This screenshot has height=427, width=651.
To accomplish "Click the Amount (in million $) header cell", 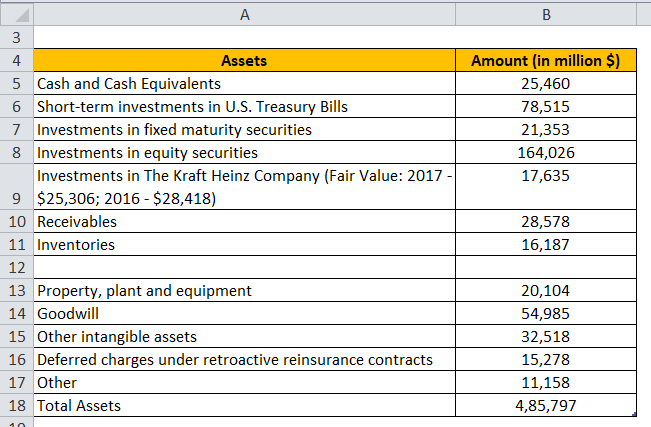I will [546, 60].
